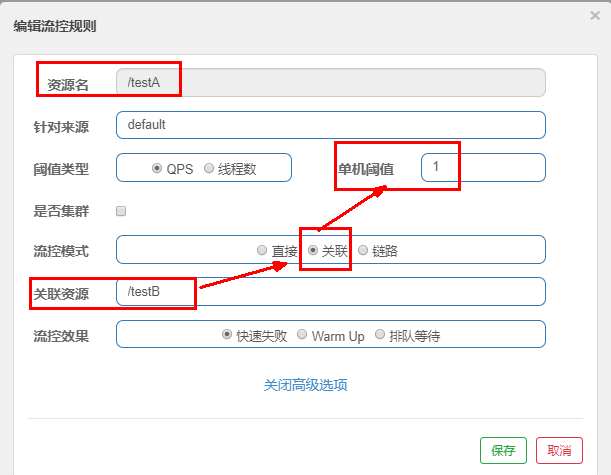Click the 单机阈值 label
611x475 pixels.
click(366, 170)
